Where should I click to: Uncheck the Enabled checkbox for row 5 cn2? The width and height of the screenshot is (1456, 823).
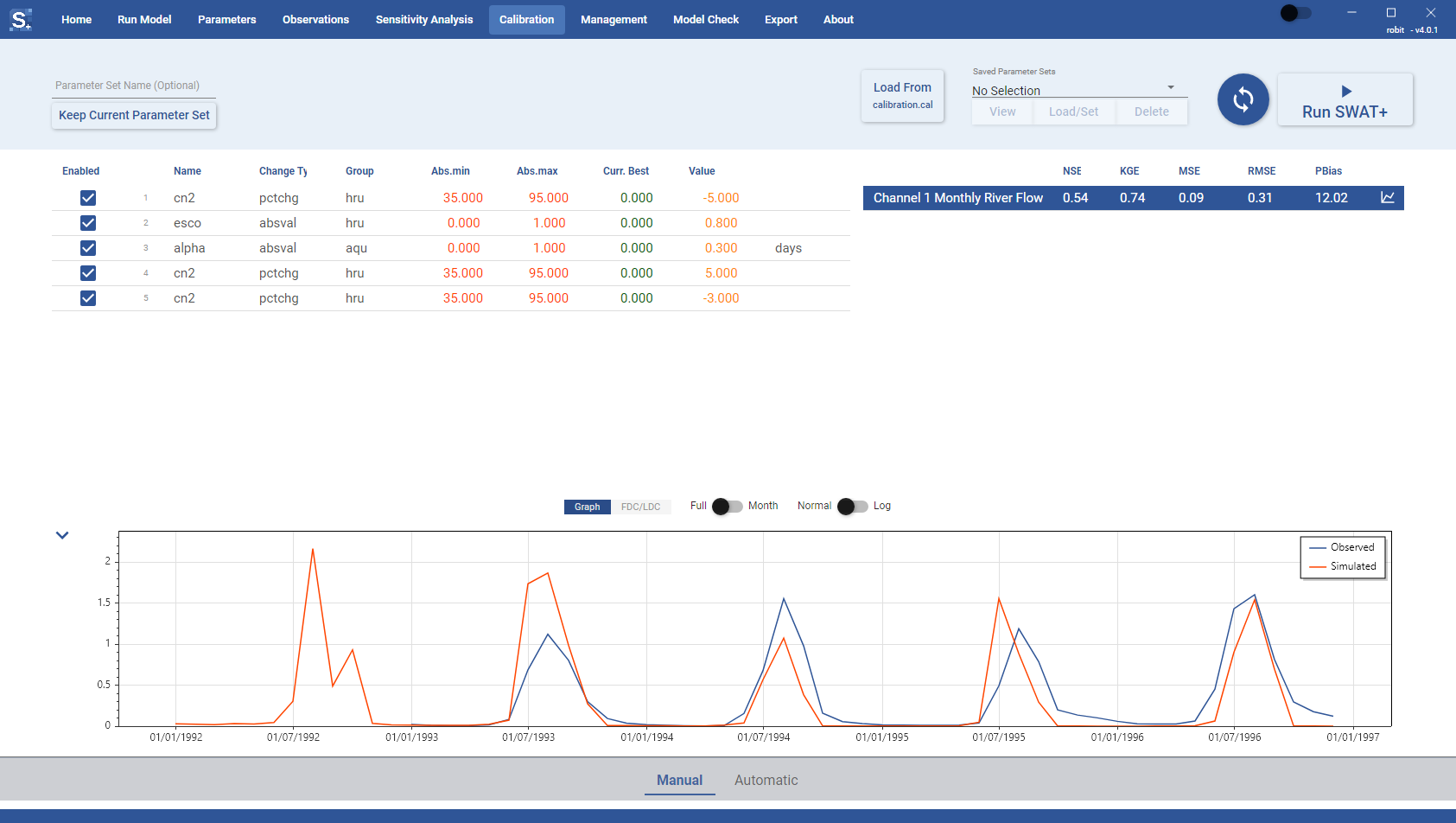(x=88, y=298)
